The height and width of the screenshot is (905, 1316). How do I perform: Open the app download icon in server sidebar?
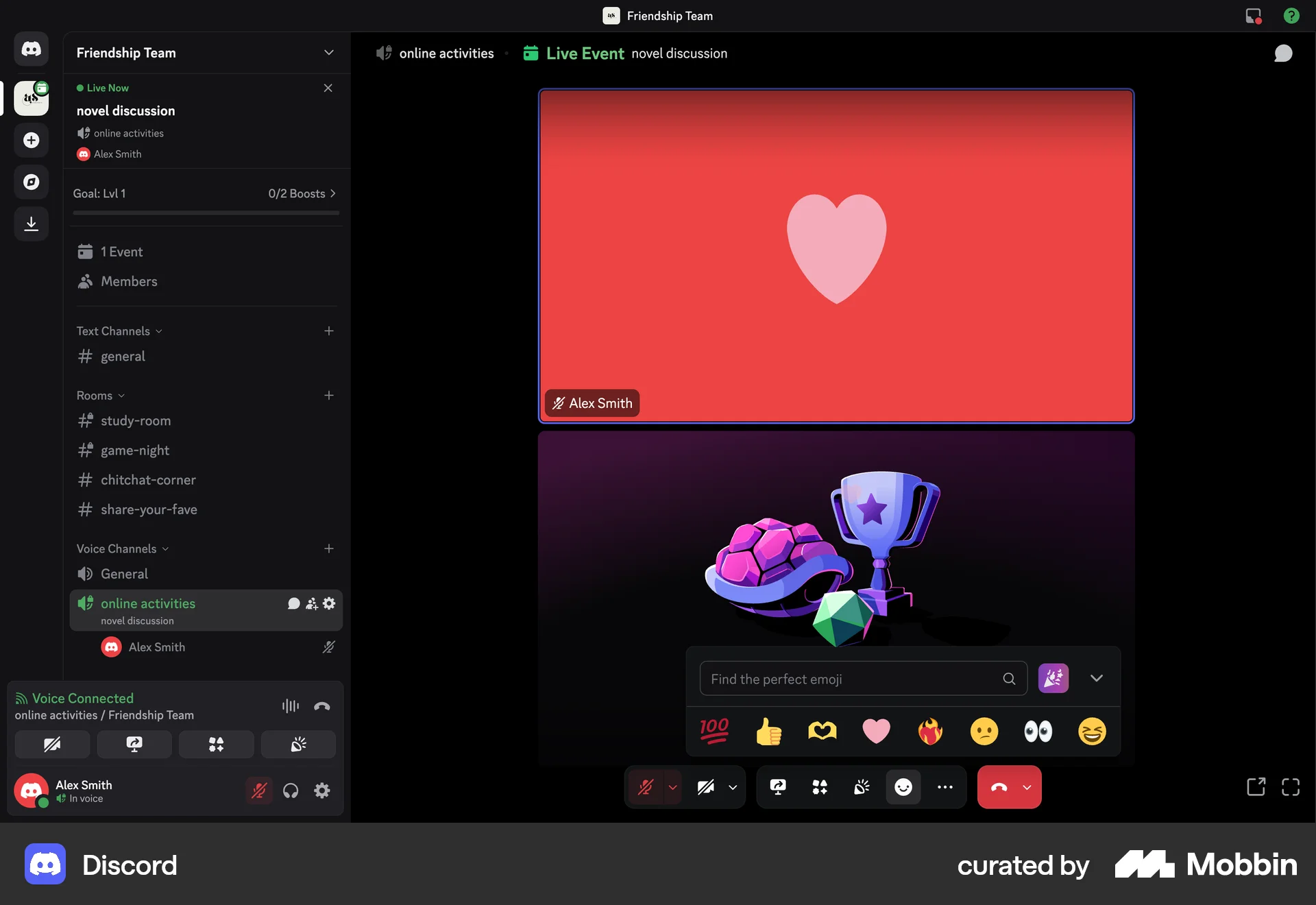pyautogui.click(x=31, y=224)
